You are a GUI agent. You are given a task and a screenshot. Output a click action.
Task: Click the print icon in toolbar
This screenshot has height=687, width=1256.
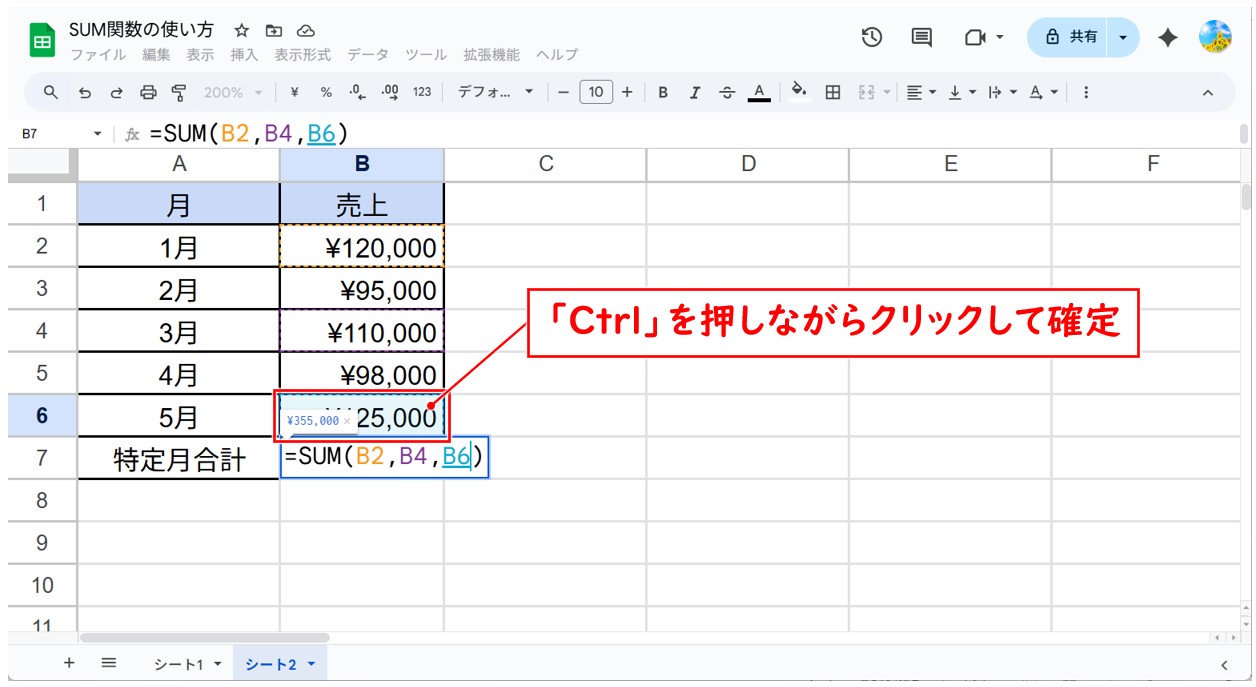coord(148,92)
